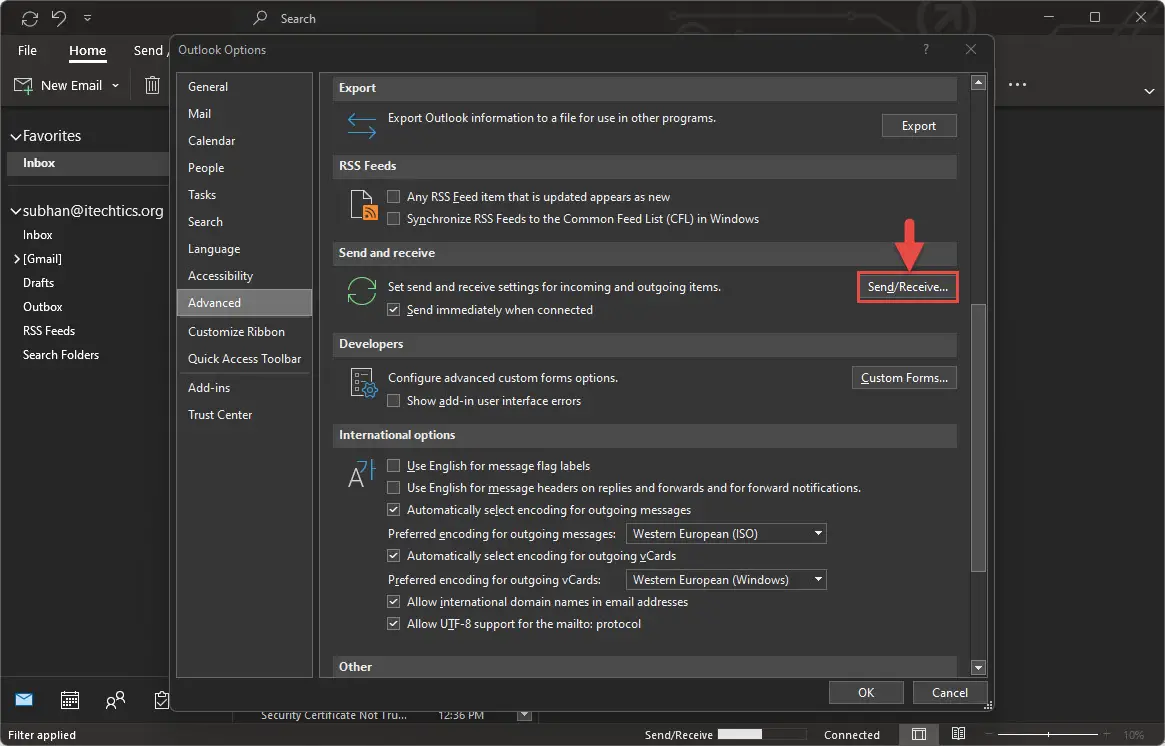Viewport: 1165px width, 746px height.
Task: Select the Accessibility options category
Action: (x=244, y=276)
